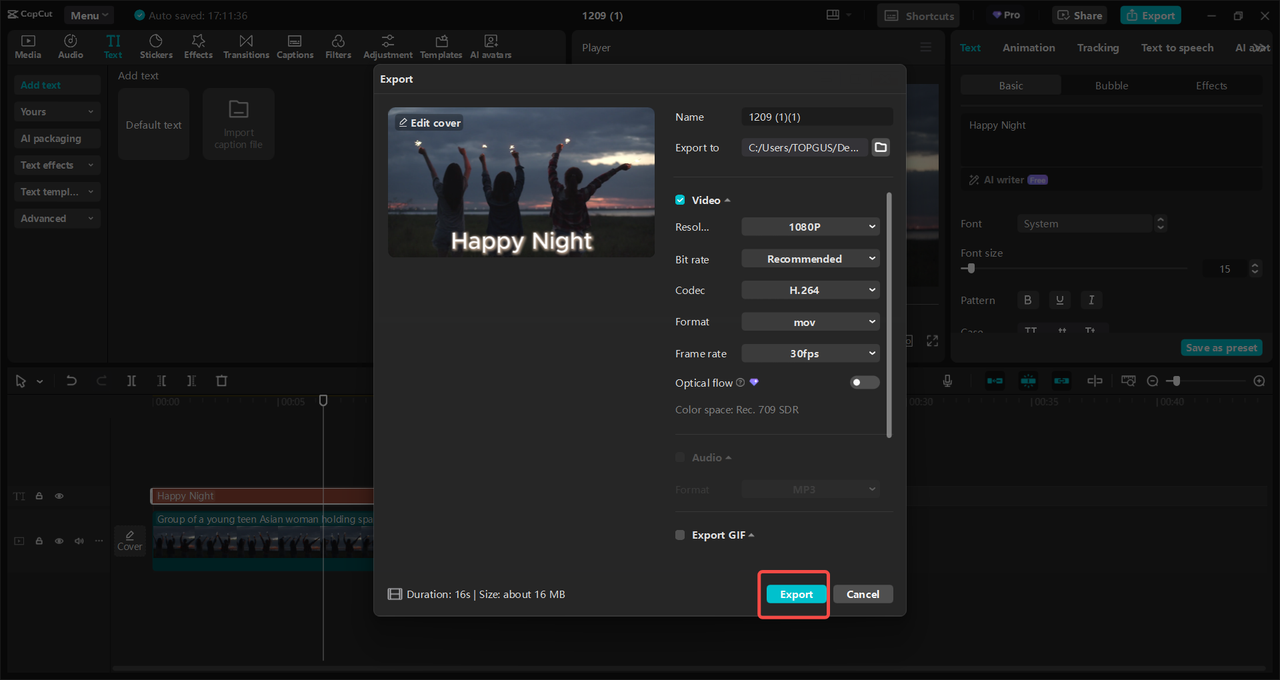
Task: Click Save as preset button
Action: tap(1221, 348)
